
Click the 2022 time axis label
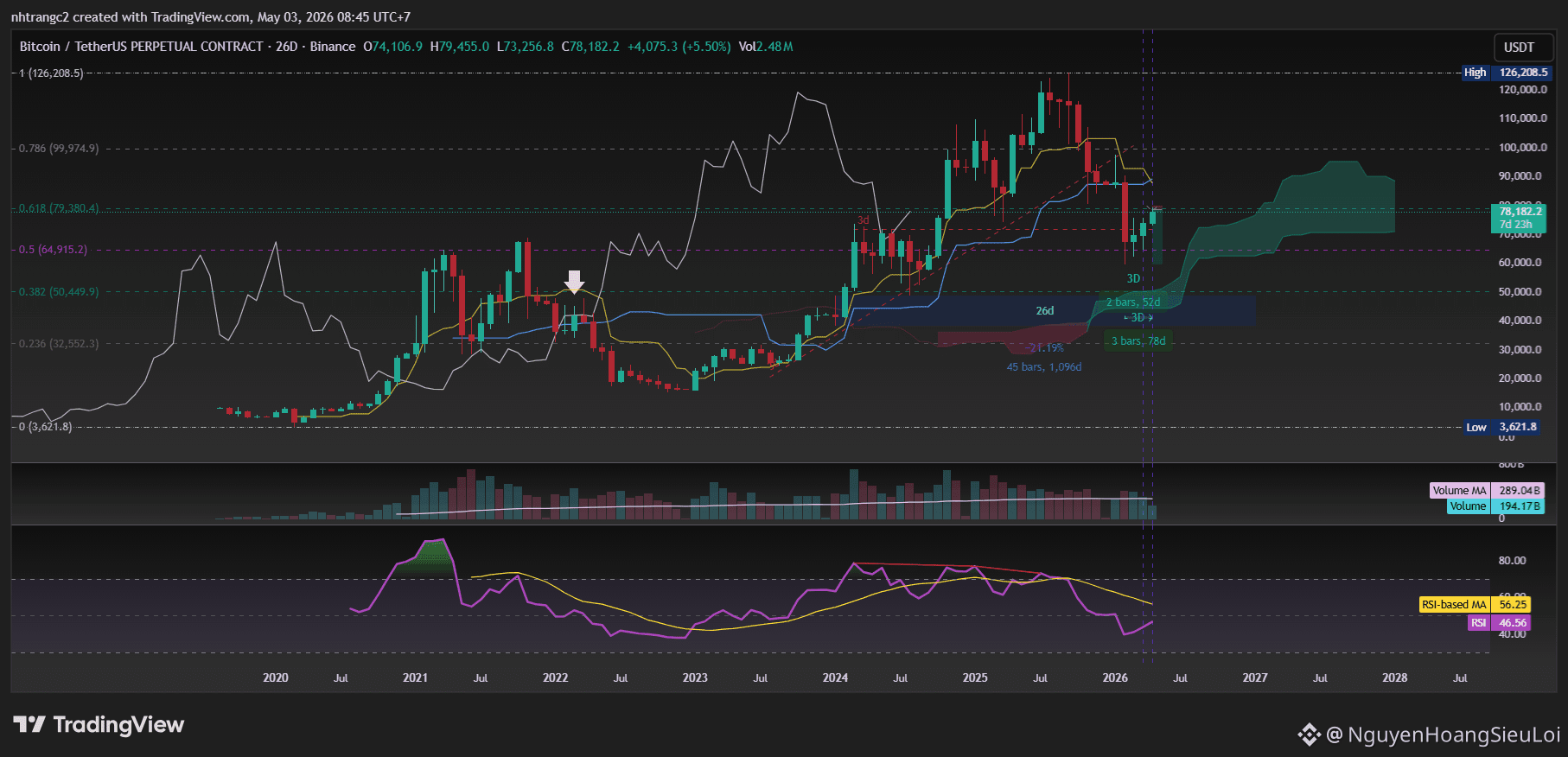point(555,677)
